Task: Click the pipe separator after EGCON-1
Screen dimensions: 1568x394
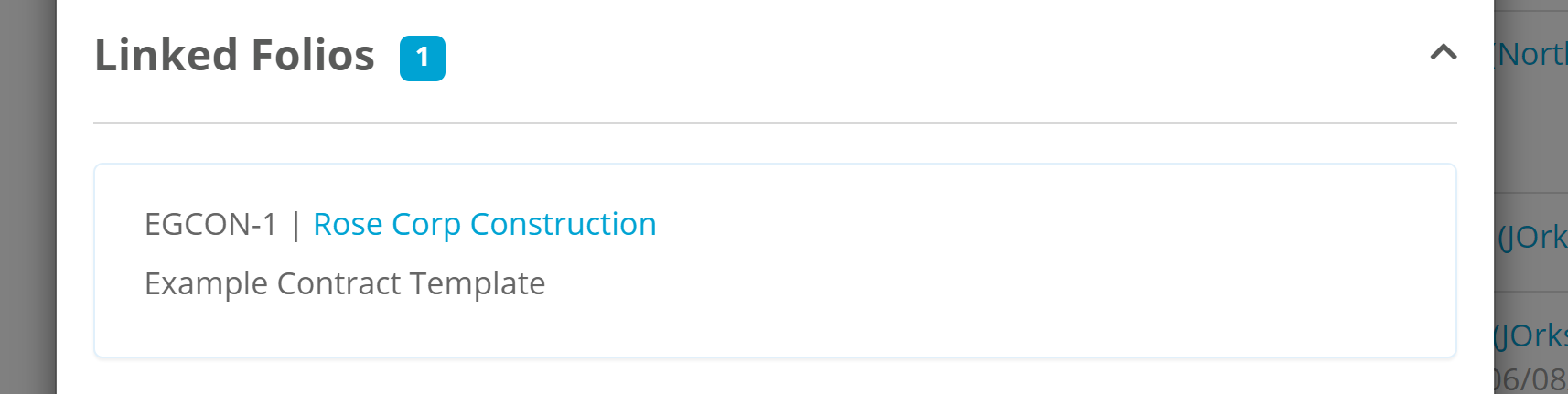Action: (295, 225)
